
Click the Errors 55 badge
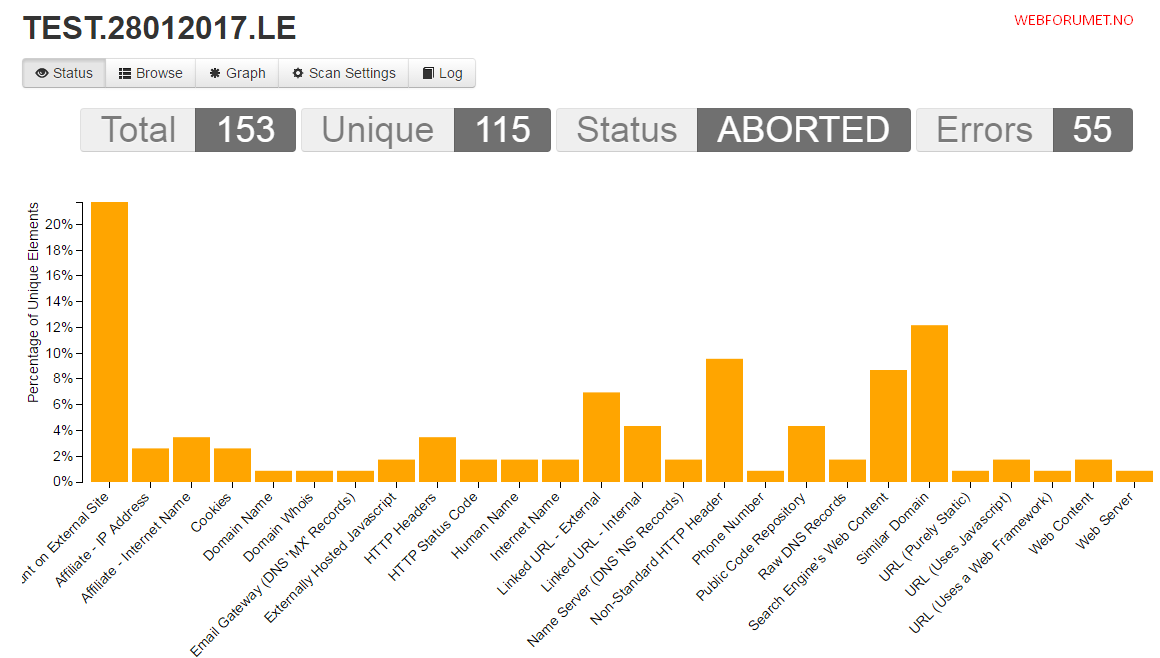1025,130
